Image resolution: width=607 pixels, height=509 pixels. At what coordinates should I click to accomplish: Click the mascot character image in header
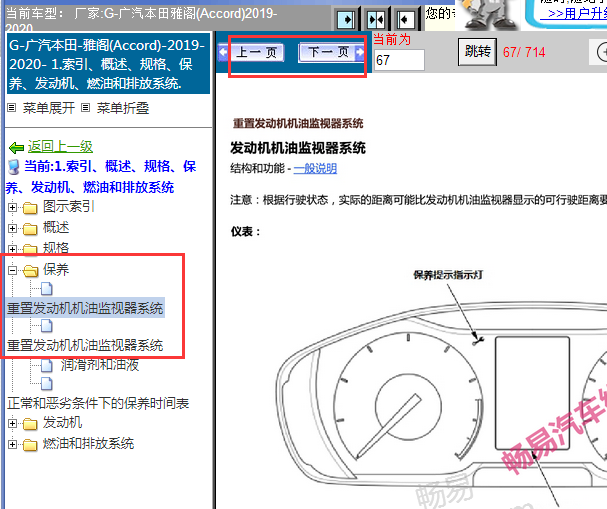pyautogui.click(x=489, y=15)
